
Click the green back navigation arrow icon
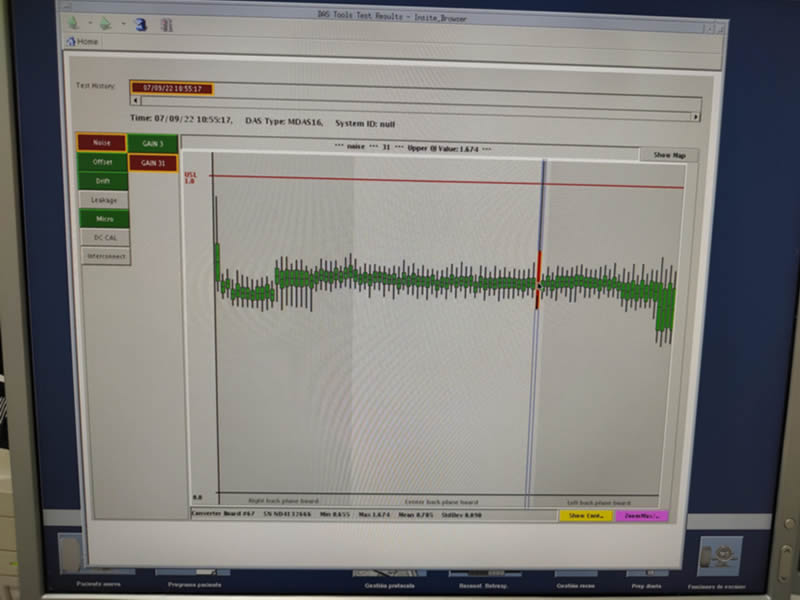(73, 24)
